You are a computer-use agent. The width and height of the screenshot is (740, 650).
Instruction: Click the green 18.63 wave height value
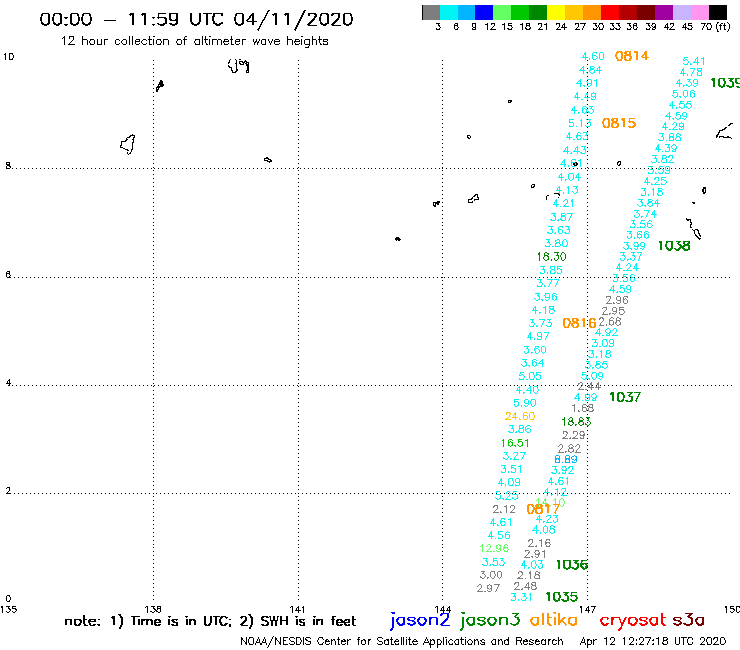point(576,422)
